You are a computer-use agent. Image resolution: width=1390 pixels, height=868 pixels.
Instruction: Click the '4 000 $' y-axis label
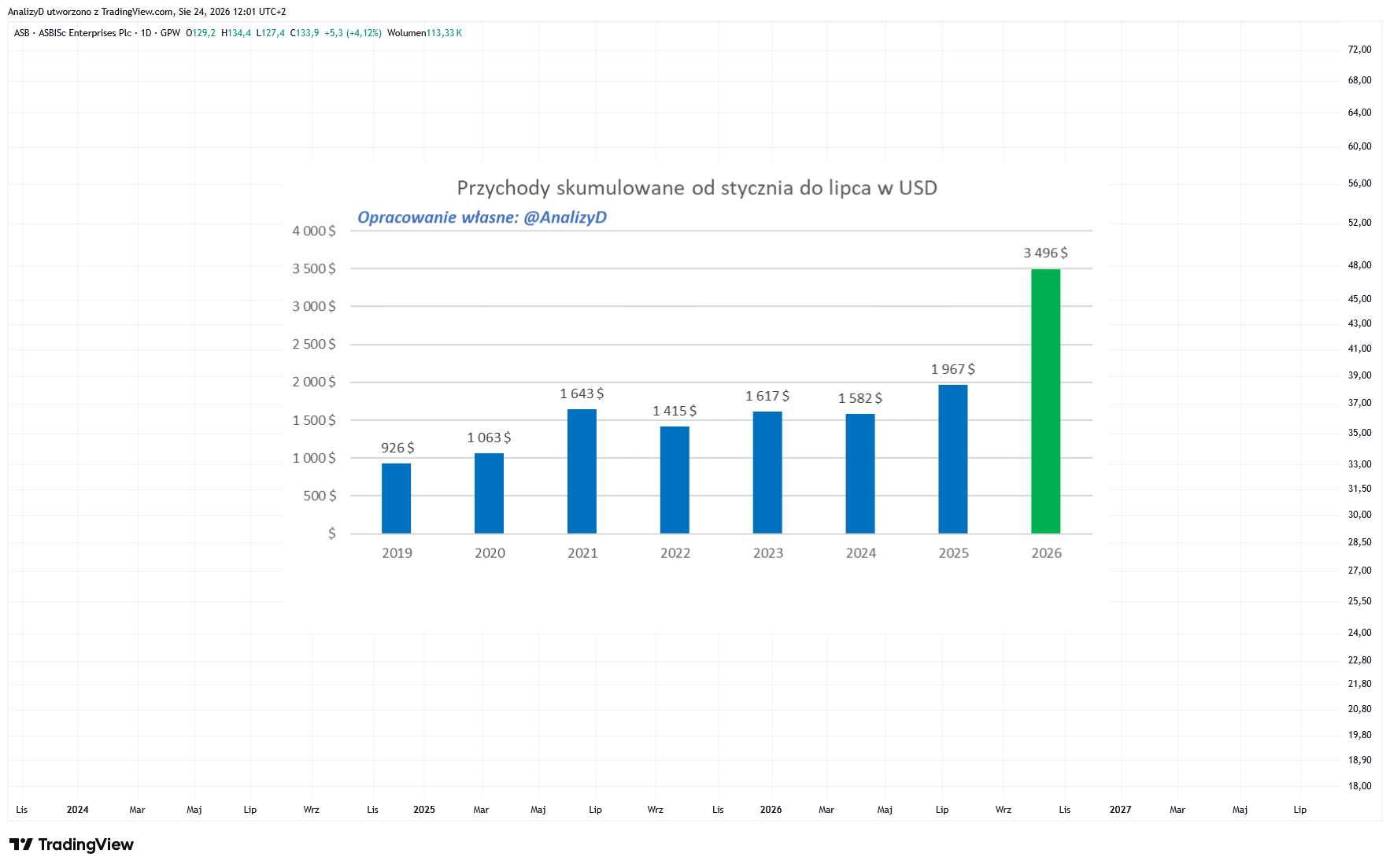click(x=314, y=231)
